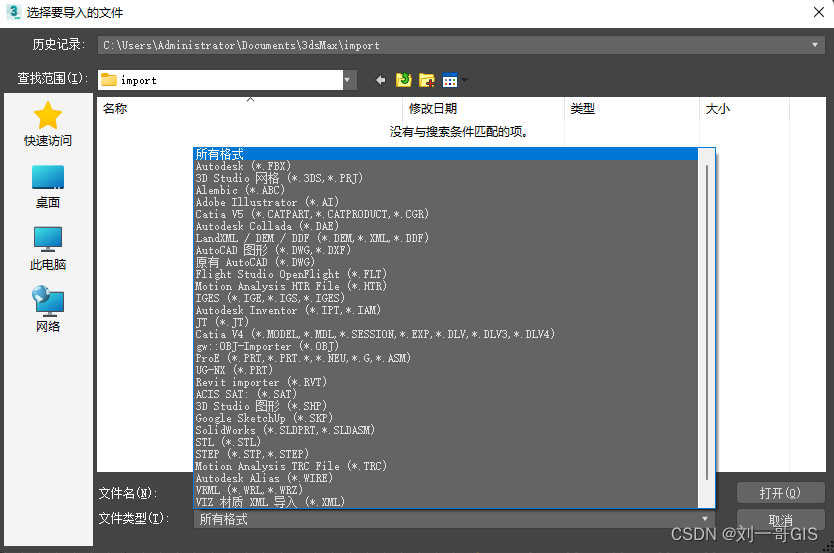Choose VRML (*.WRL,*.WRZ) format
Image resolution: width=834 pixels, height=553 pixels.
446,490
